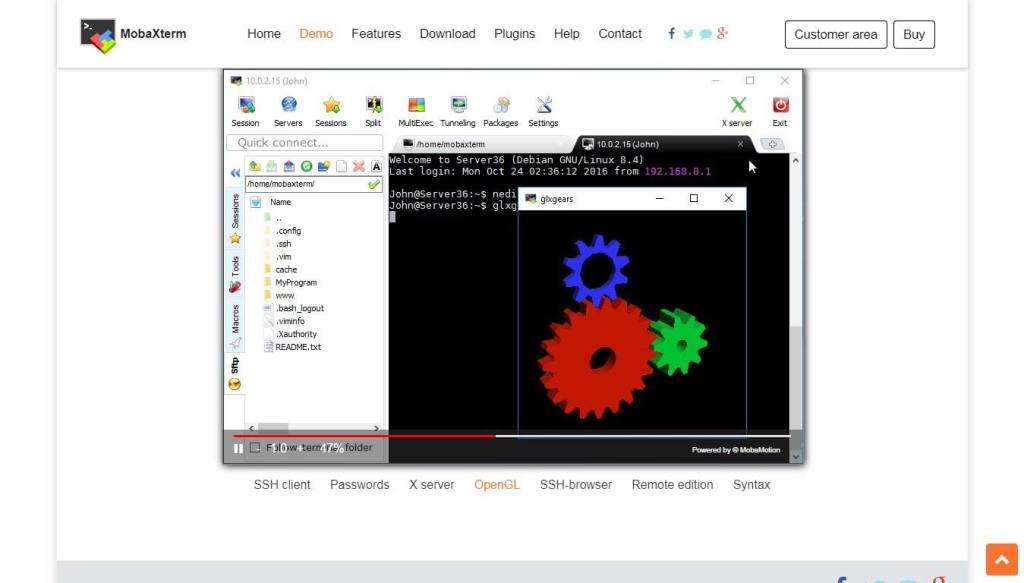Switch to Macros side tab
1024x583 pixels.
click(x=235, y=326)
